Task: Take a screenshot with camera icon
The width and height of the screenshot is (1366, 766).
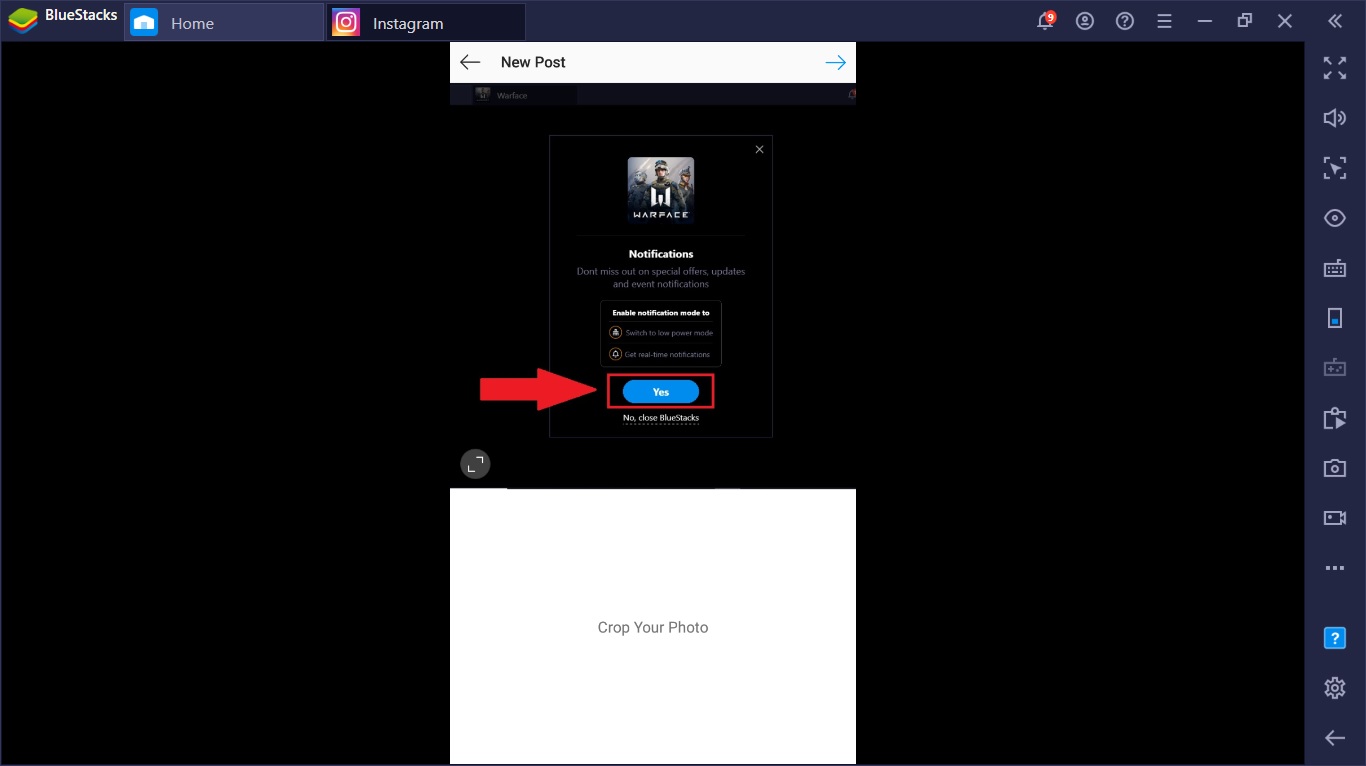Action: 1335,468
